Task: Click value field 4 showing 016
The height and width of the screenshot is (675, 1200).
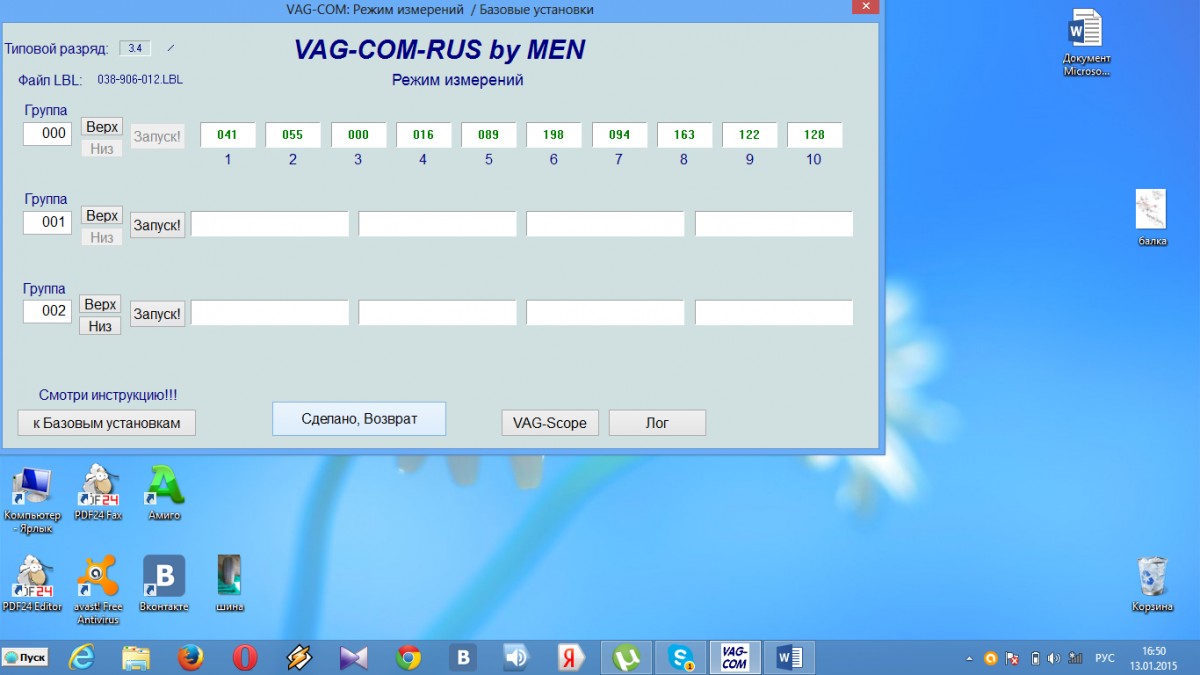Action: tap(423, 135)
